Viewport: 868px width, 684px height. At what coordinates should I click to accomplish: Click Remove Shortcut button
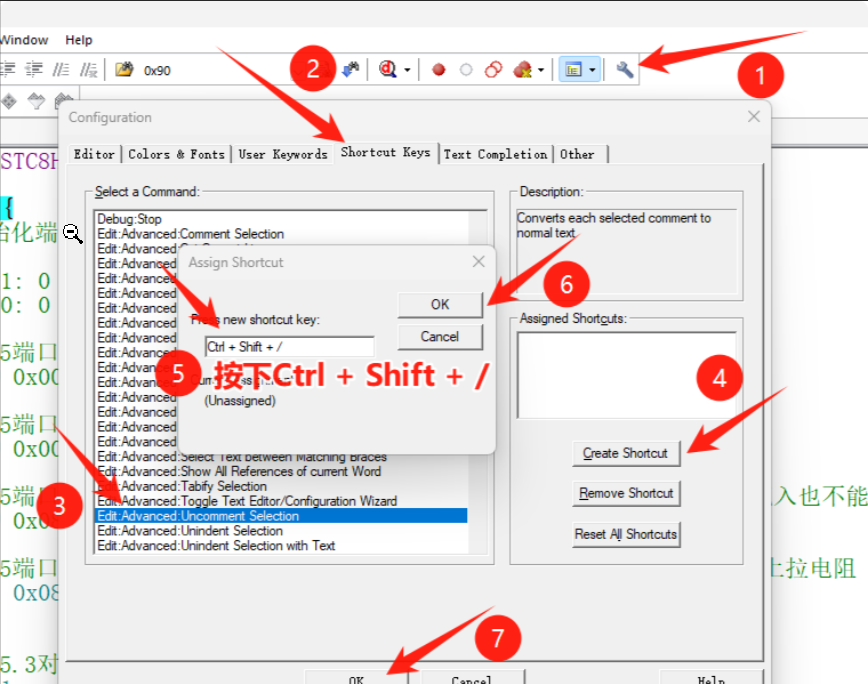click(627, 493)
